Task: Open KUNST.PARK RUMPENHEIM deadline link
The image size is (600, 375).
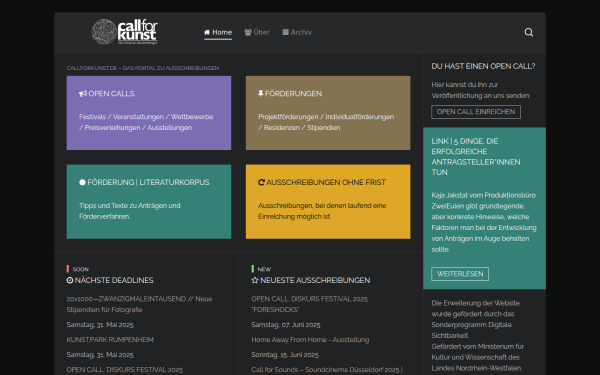Action: 110,340
